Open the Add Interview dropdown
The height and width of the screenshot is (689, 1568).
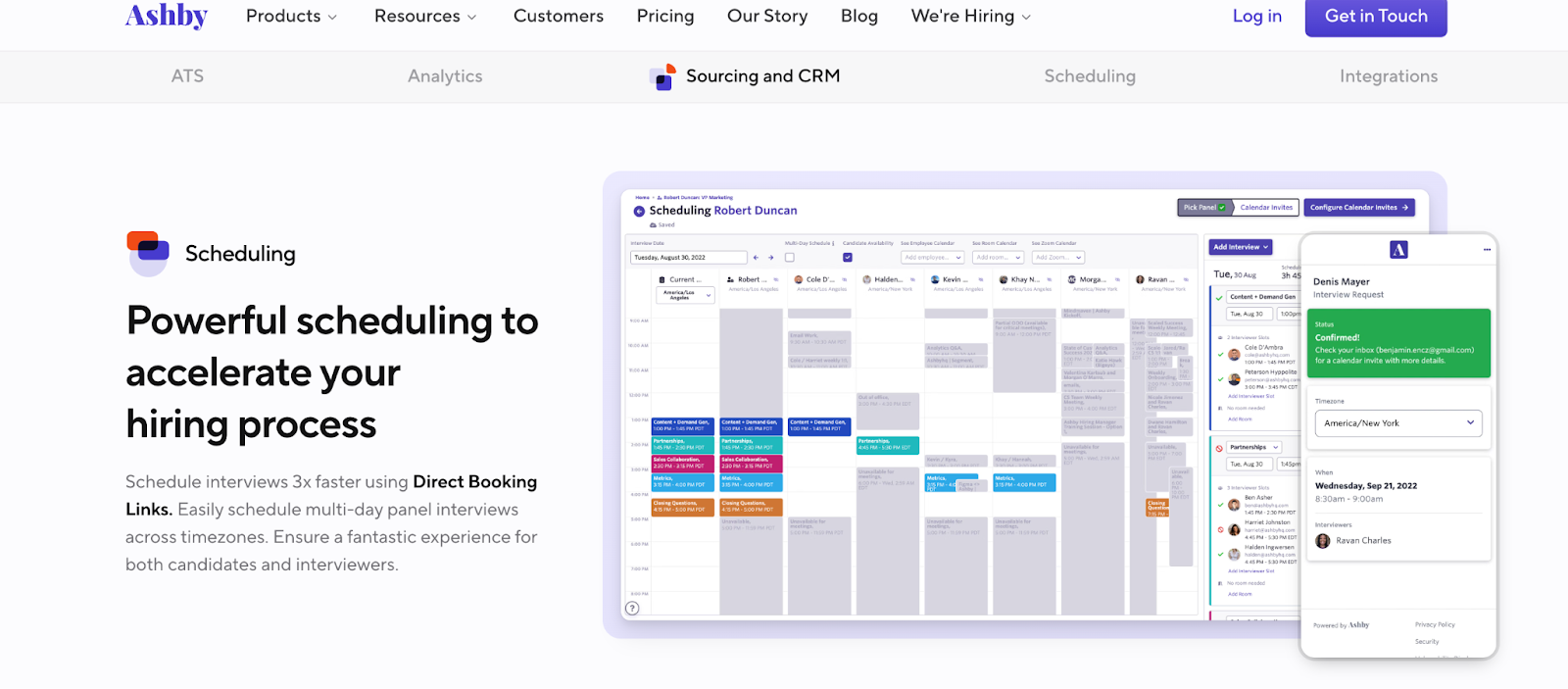coord(1241,247)
